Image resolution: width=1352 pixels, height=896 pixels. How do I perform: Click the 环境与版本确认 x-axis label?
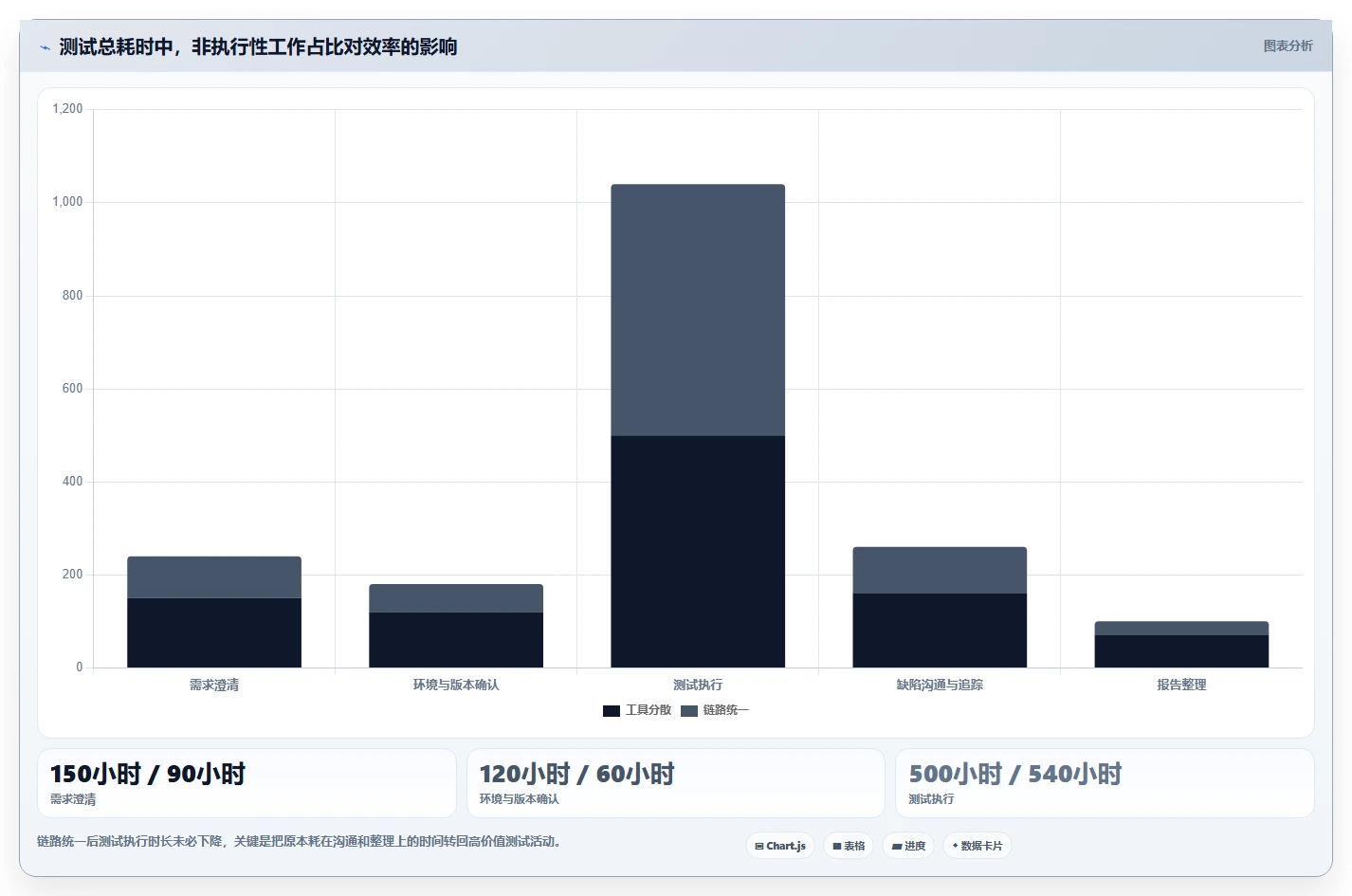(x=456, y=685)
